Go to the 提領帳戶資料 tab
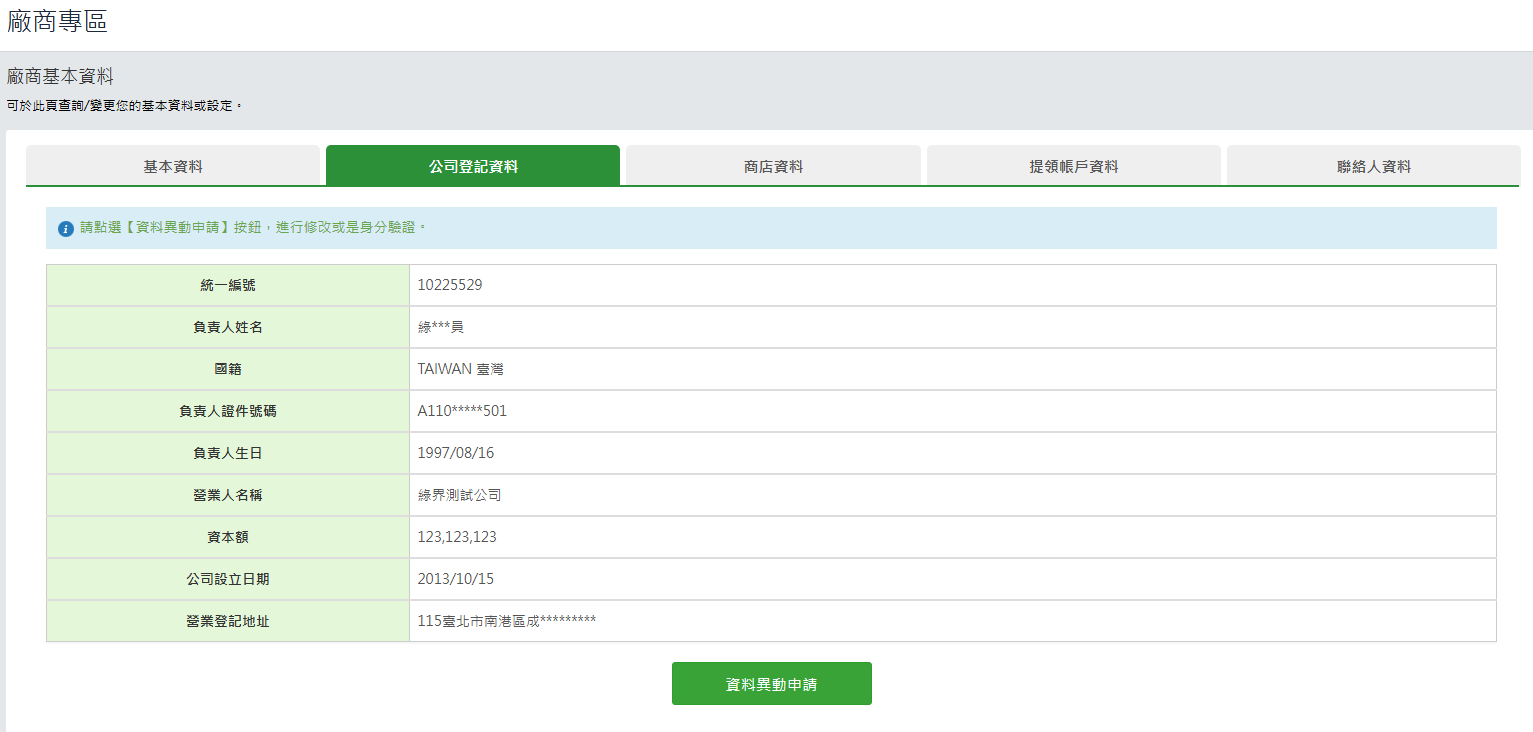 [1073, 167]
